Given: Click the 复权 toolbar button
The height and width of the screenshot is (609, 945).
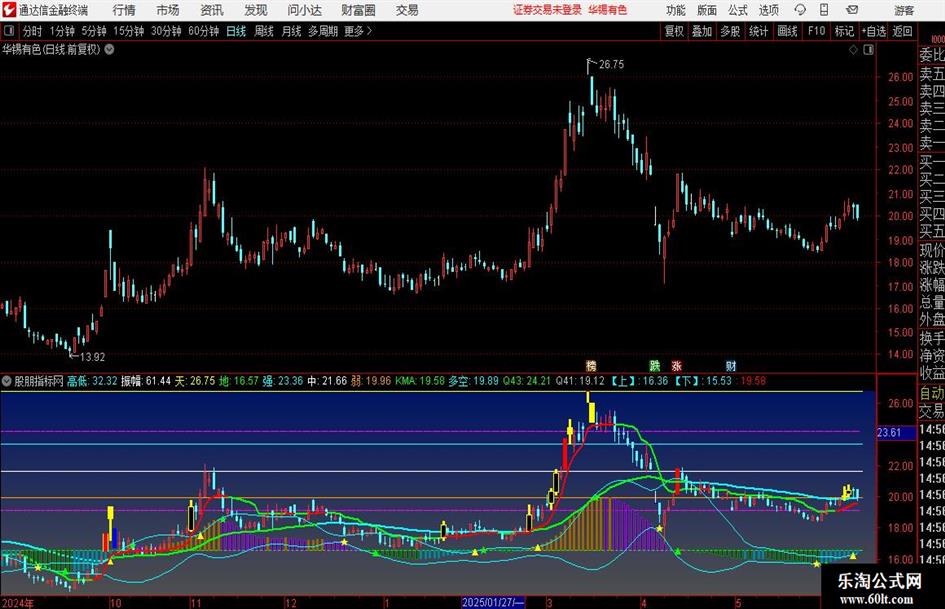Looking at the screenshot, I should [x=674, y=31].
